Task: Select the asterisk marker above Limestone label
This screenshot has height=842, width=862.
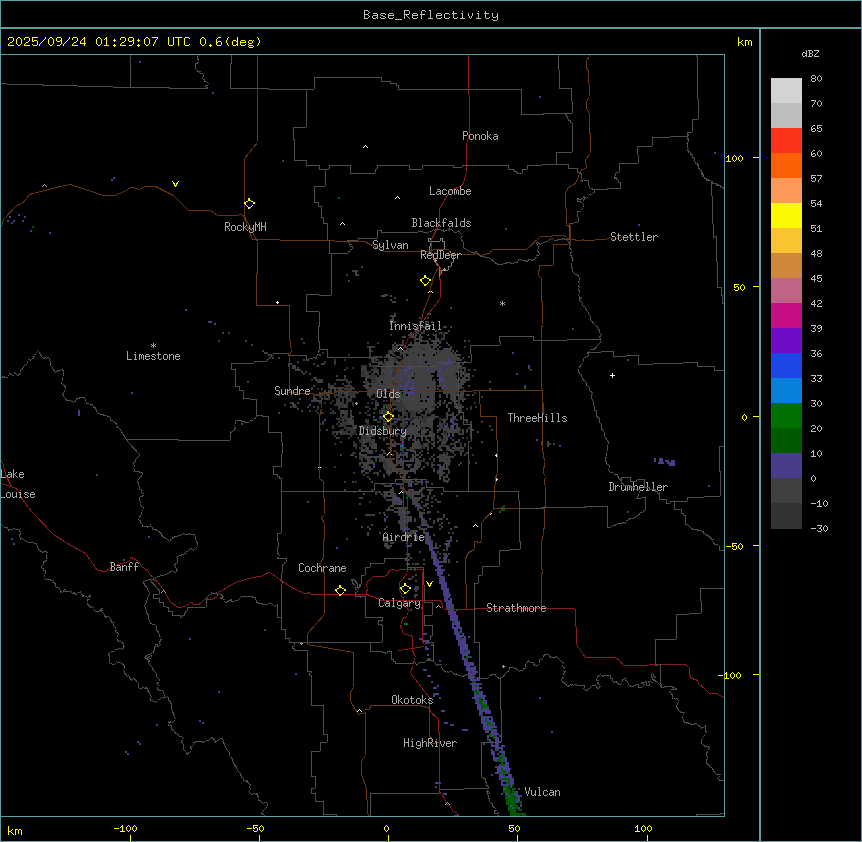Action: point(153,345)
